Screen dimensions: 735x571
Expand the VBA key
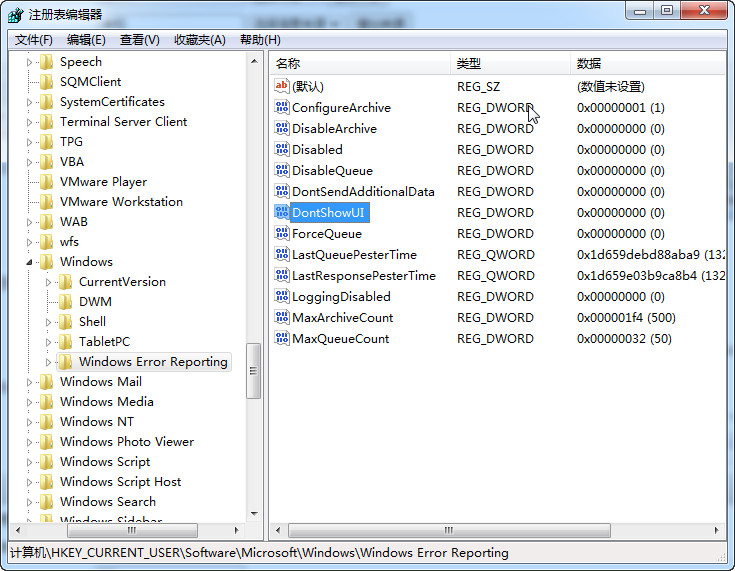pos(30,162)
